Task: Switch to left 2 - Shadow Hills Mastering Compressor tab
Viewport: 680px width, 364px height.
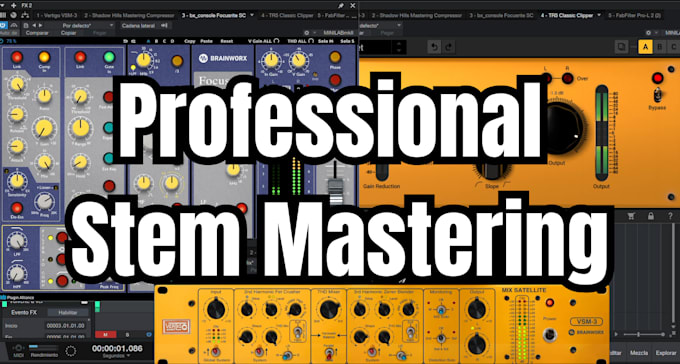Action: (x=130, y=15)
